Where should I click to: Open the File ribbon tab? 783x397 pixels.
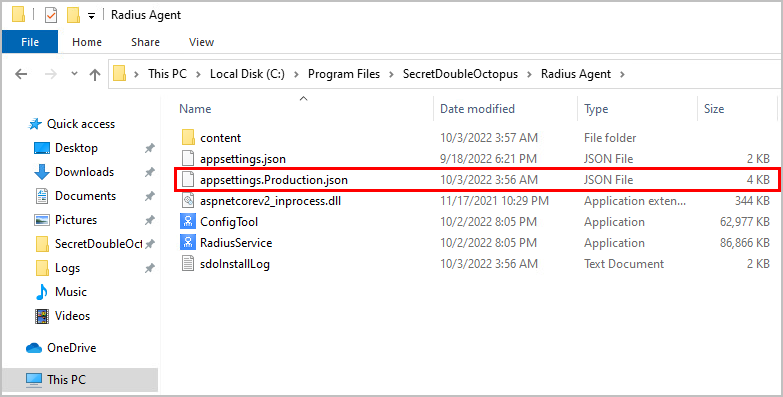click(30, 42)
